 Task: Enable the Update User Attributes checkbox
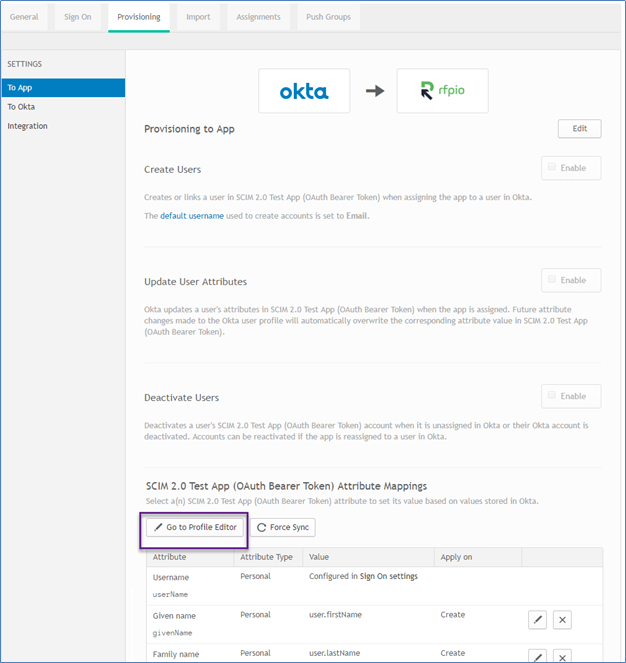[552, 279]
